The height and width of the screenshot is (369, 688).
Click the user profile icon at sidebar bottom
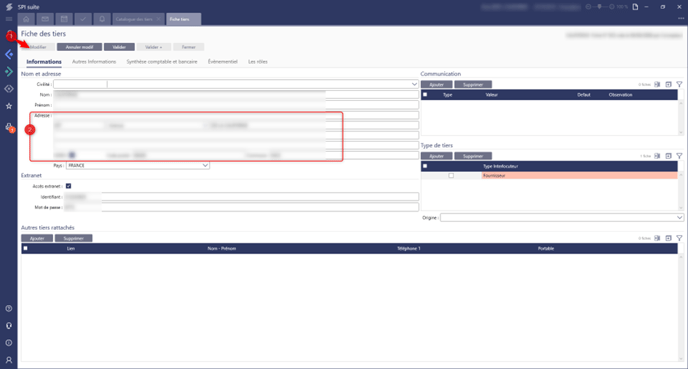9,360
